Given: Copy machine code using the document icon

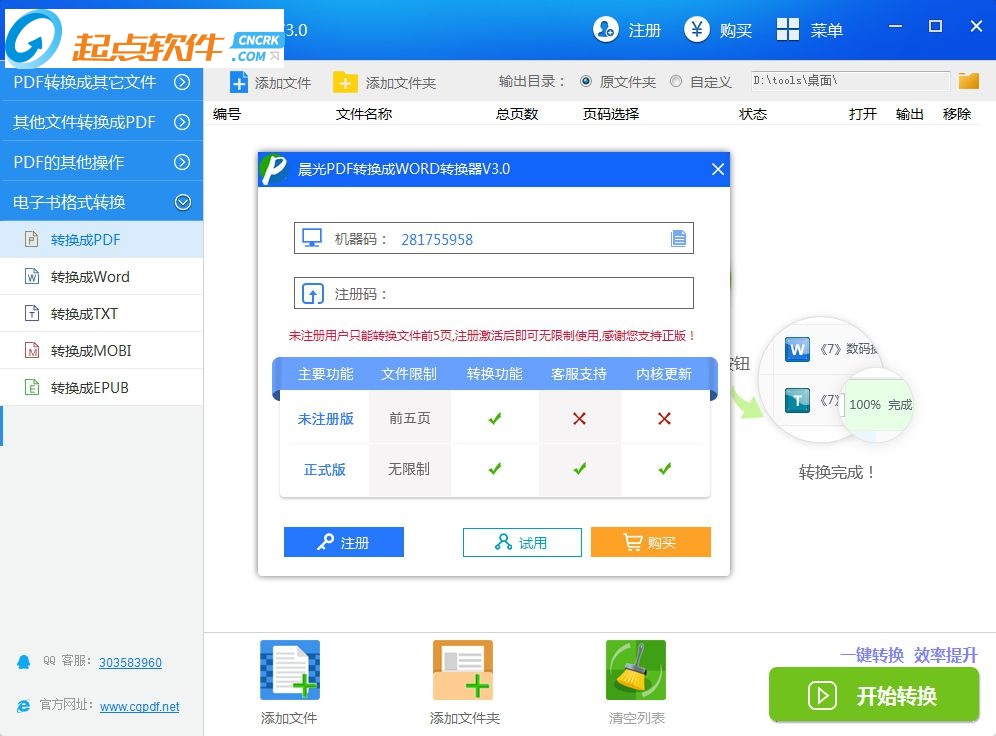Looking at the screenshot, I should (x=678, y=238).
